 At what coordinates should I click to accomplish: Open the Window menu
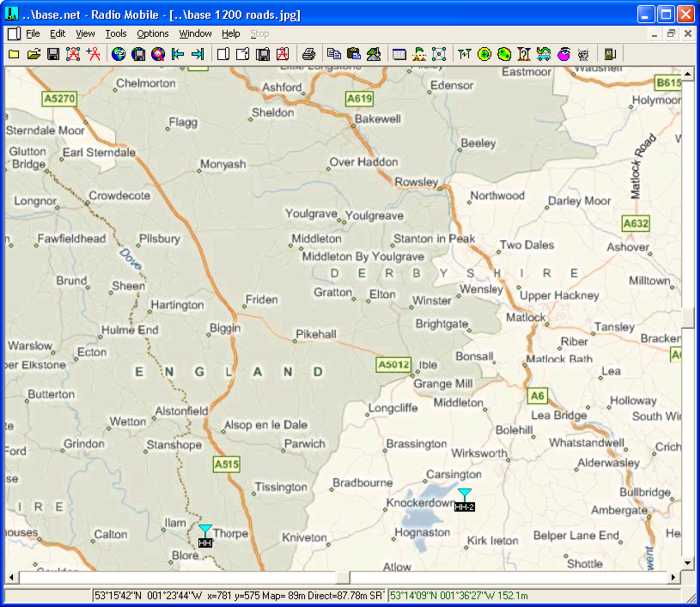pyautogui.click(x=195, y=34)
